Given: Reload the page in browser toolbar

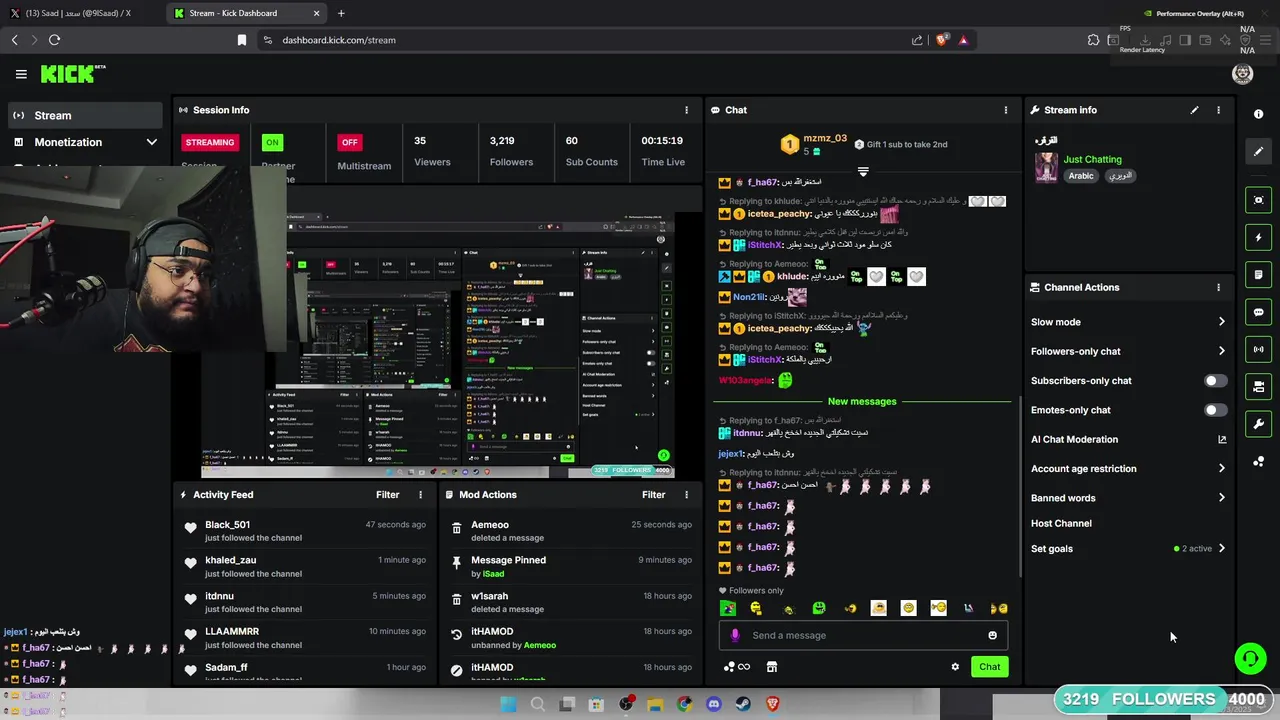Looking at the screenshot, I should click(x=54, y=40).
